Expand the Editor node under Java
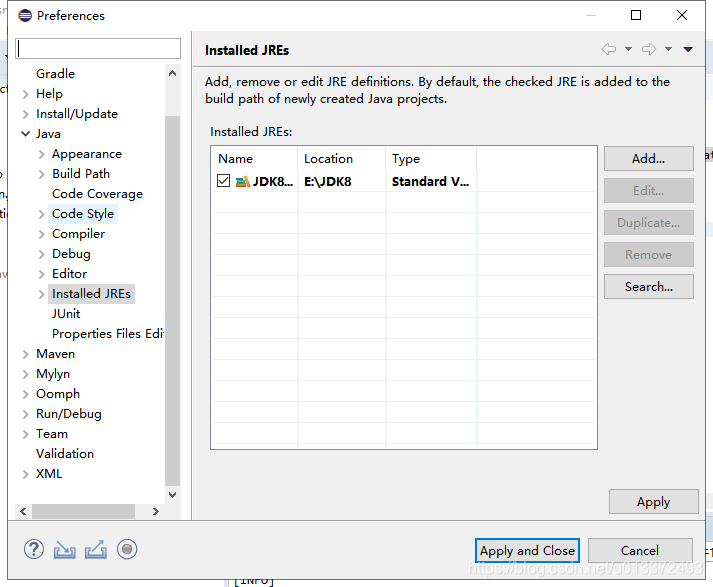 41,274
